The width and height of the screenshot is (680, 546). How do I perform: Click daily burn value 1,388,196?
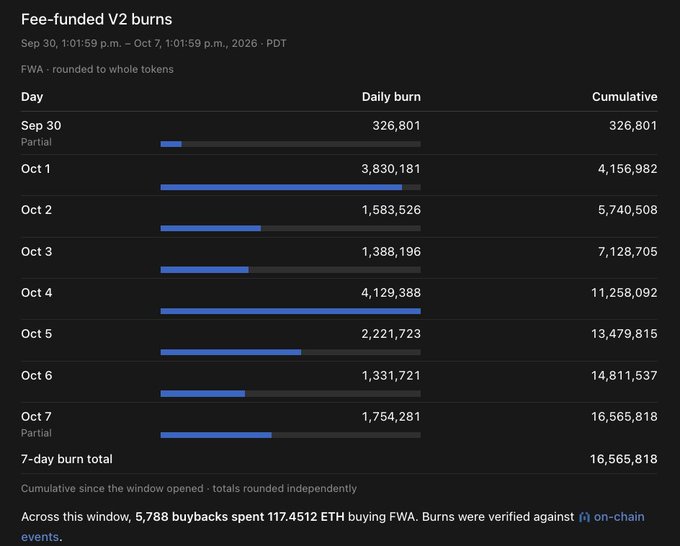tap(391, 252)
